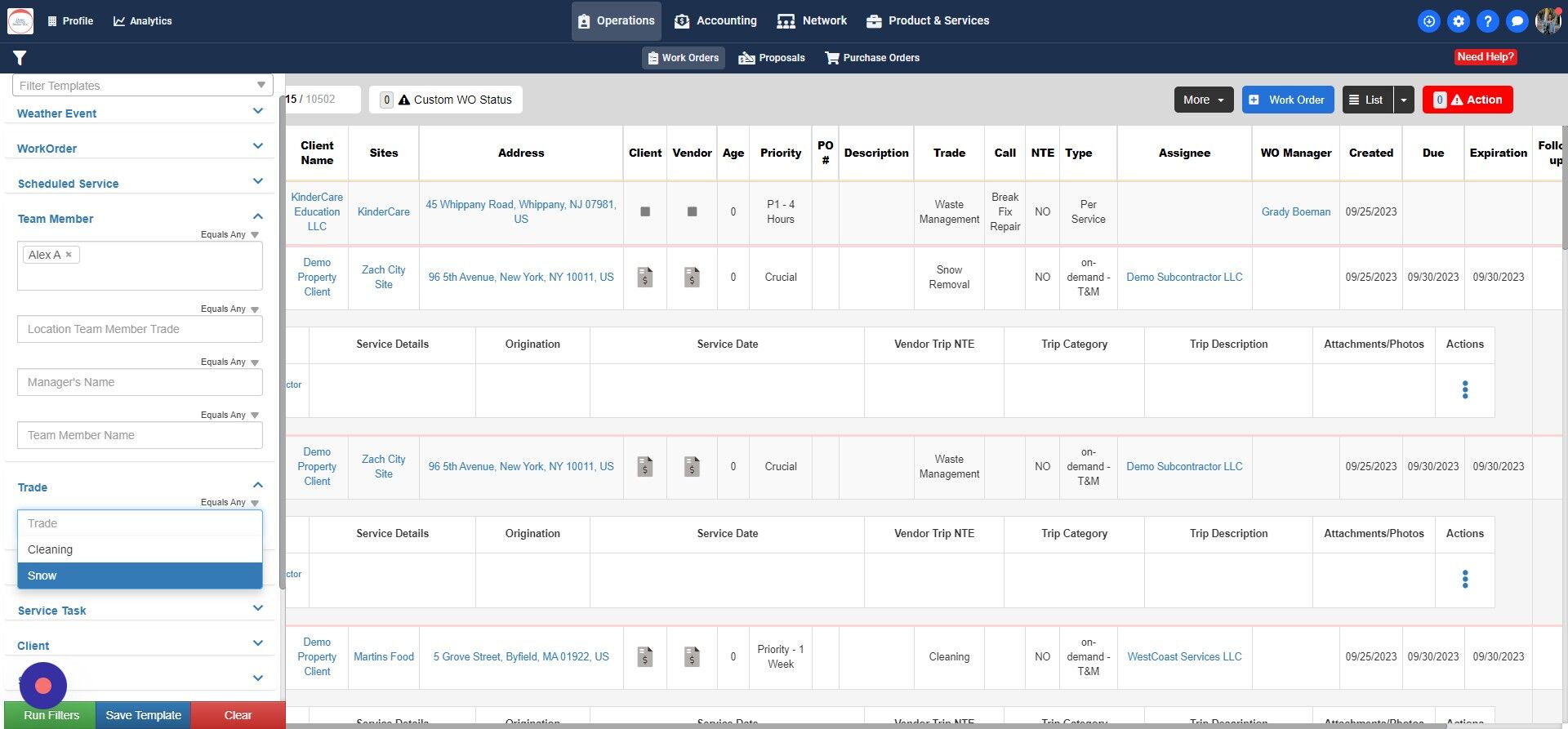Open the arrow dropdown beside List
The image size is (1568, 729).
pyautogui.click(x=1404, y=100)
